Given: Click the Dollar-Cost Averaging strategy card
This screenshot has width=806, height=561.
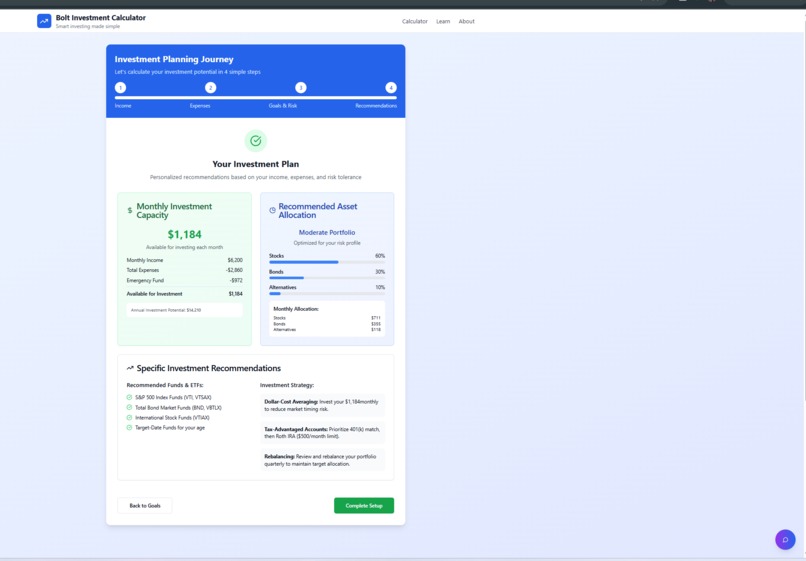Looking at the screenshot, I should click(x=322, y=405).
